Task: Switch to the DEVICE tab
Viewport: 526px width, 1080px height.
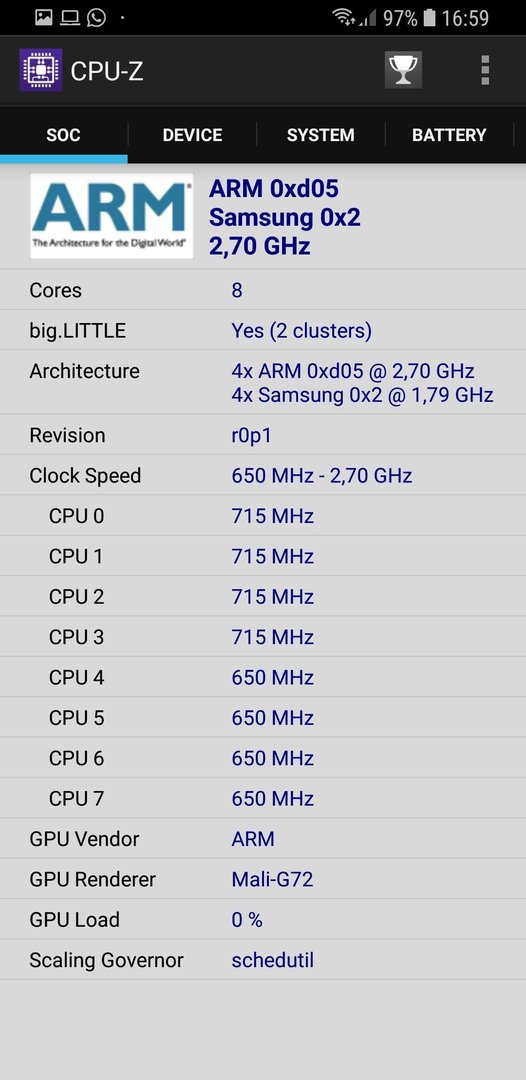Action: (192, 134)
